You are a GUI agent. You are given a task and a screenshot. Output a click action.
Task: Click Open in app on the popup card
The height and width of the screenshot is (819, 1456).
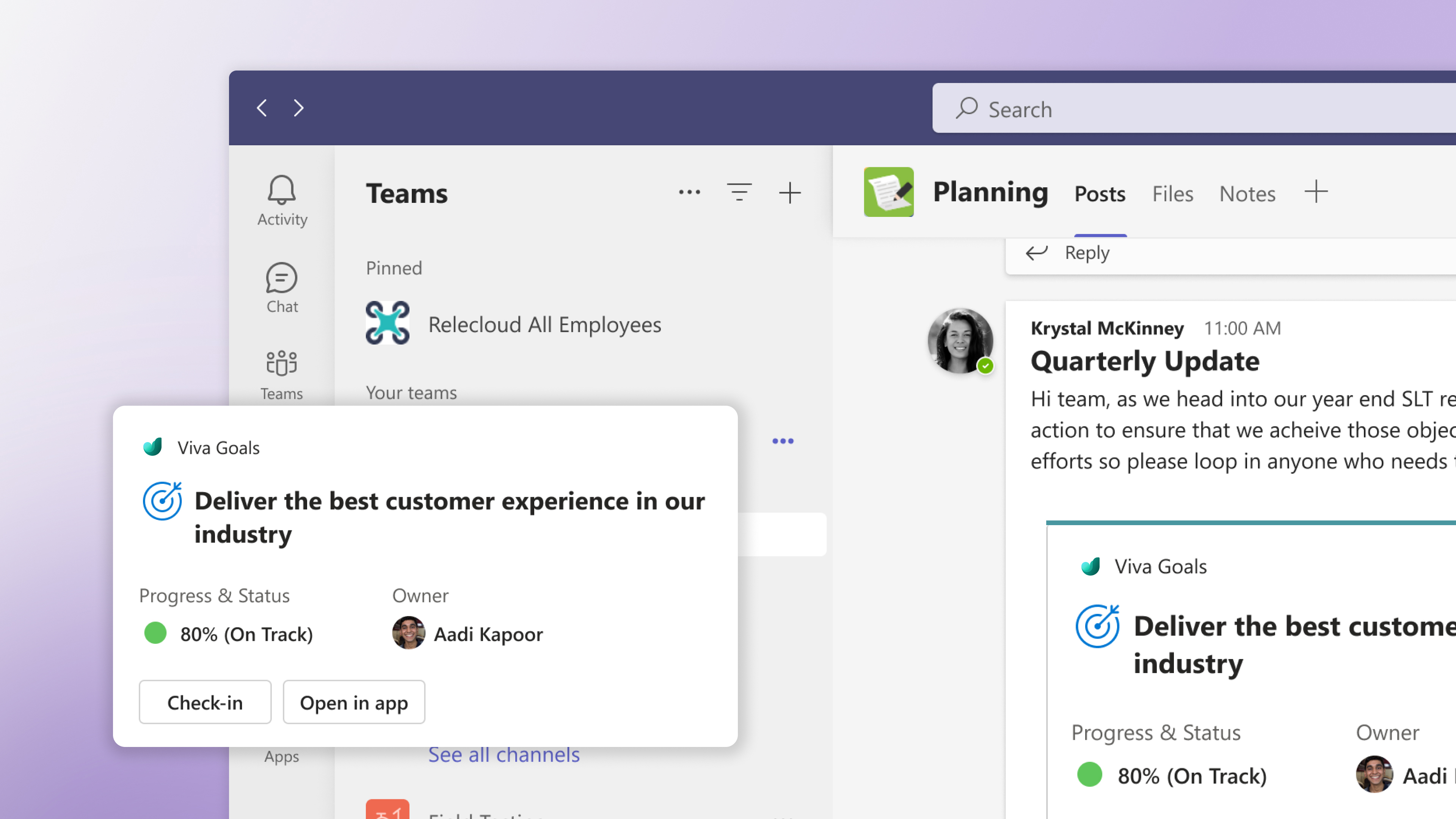[354, 702]
